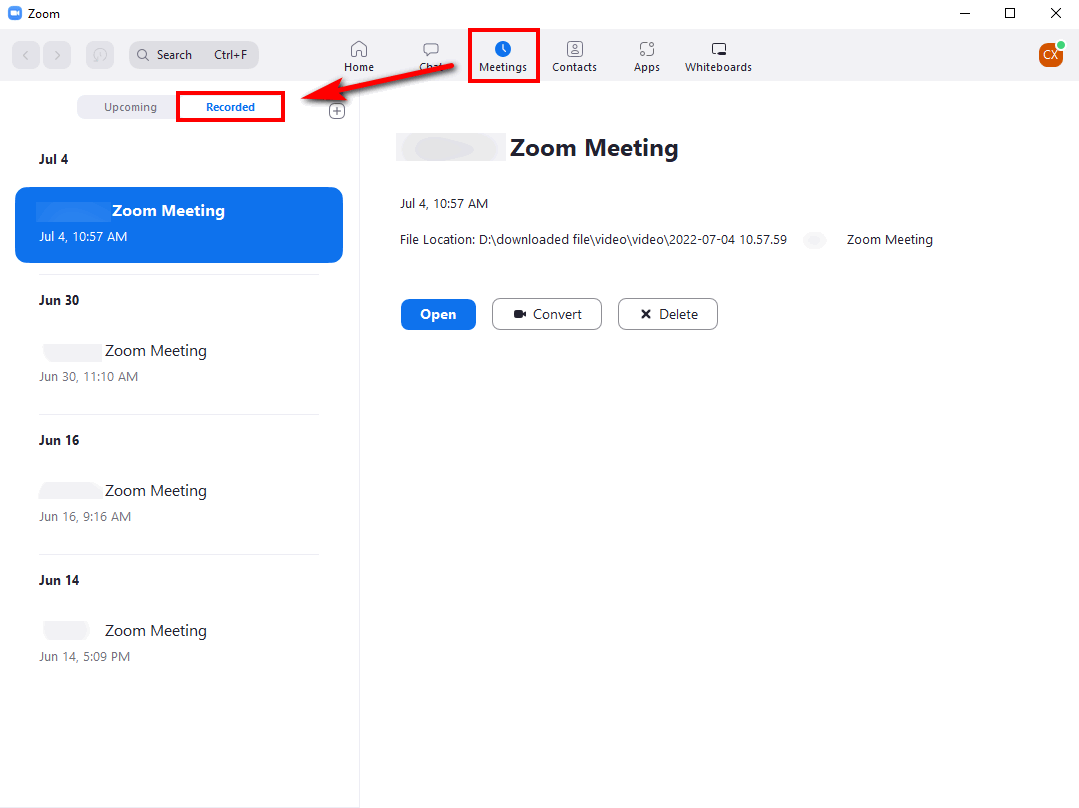Click the Jun 14 date header
The height and width of the screenshot is (808, 1079).
59,580
